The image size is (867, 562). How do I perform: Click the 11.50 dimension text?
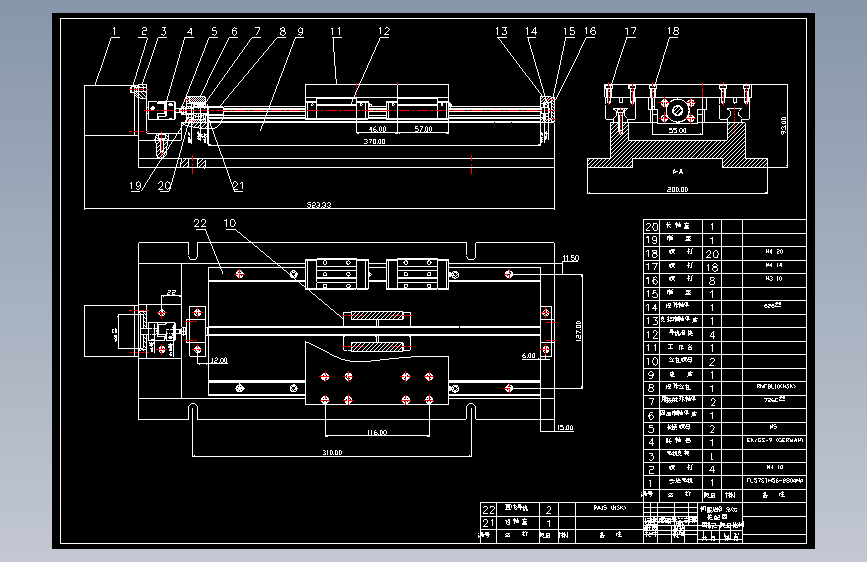(571, 258)
